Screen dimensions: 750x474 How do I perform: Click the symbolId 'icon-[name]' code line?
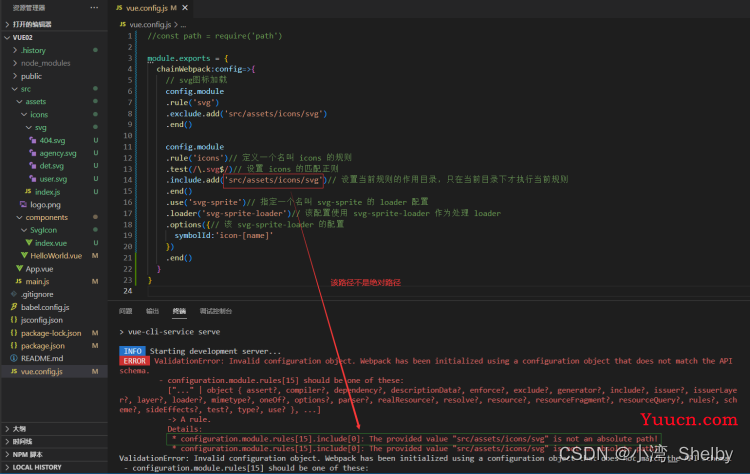224,235
